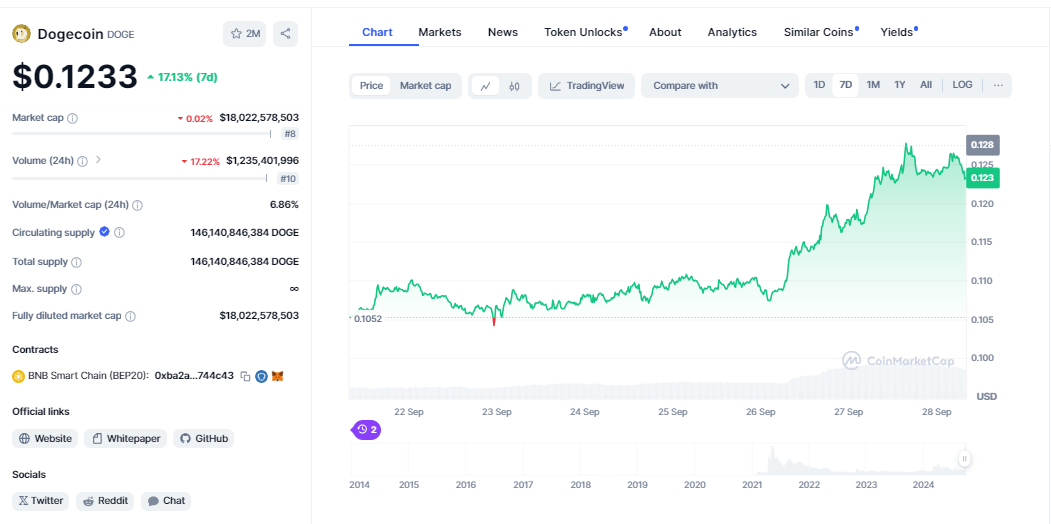The image size is (1051, 524).
Task: Add token to MetaMask fox icon
Action: [277, 377]
